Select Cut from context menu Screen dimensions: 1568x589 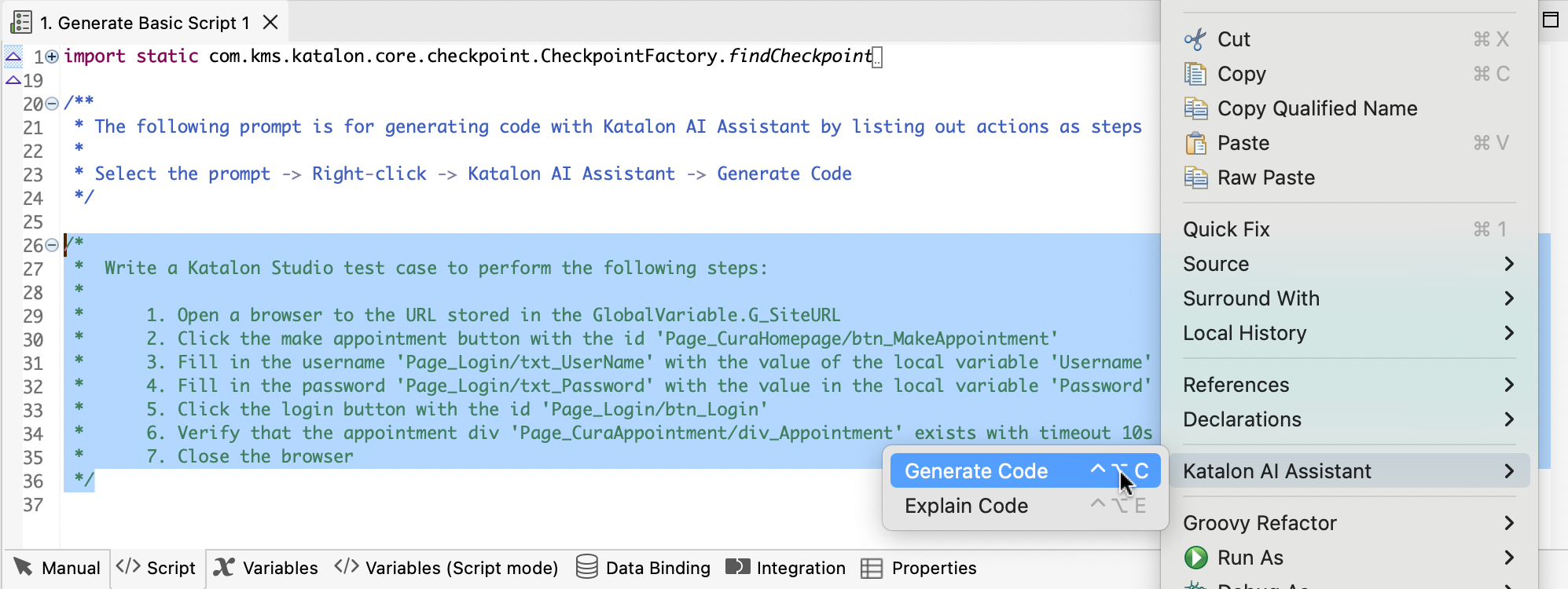pyautogui.click(x=1349, y=39)
